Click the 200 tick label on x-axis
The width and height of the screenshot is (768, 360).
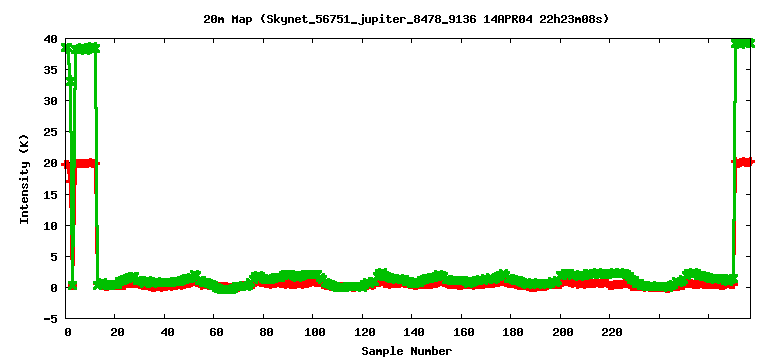coord(562,332)
